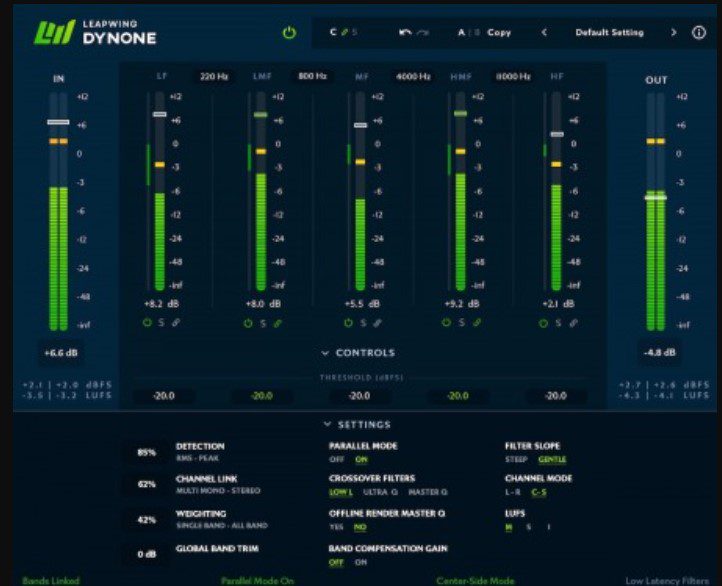Go to previous preset with left arrow
722x586 pixels.
(544, 32)
